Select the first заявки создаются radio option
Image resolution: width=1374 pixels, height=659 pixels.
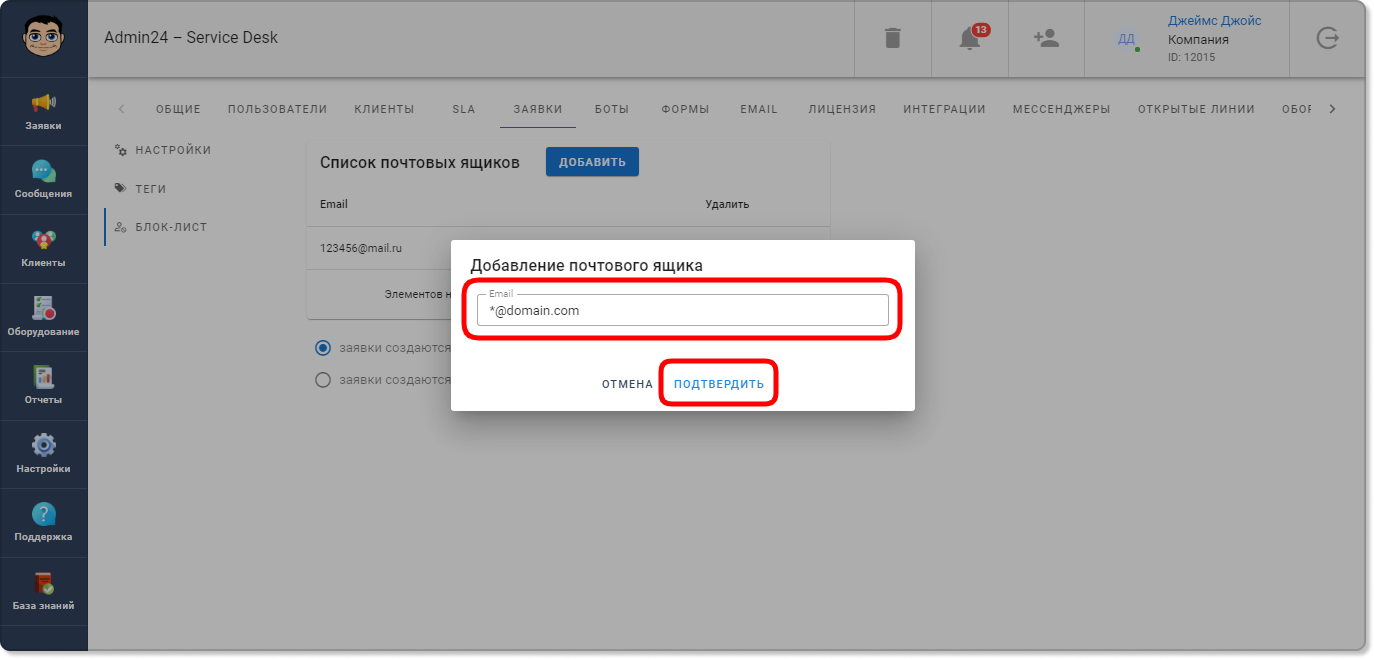point(323,348)
